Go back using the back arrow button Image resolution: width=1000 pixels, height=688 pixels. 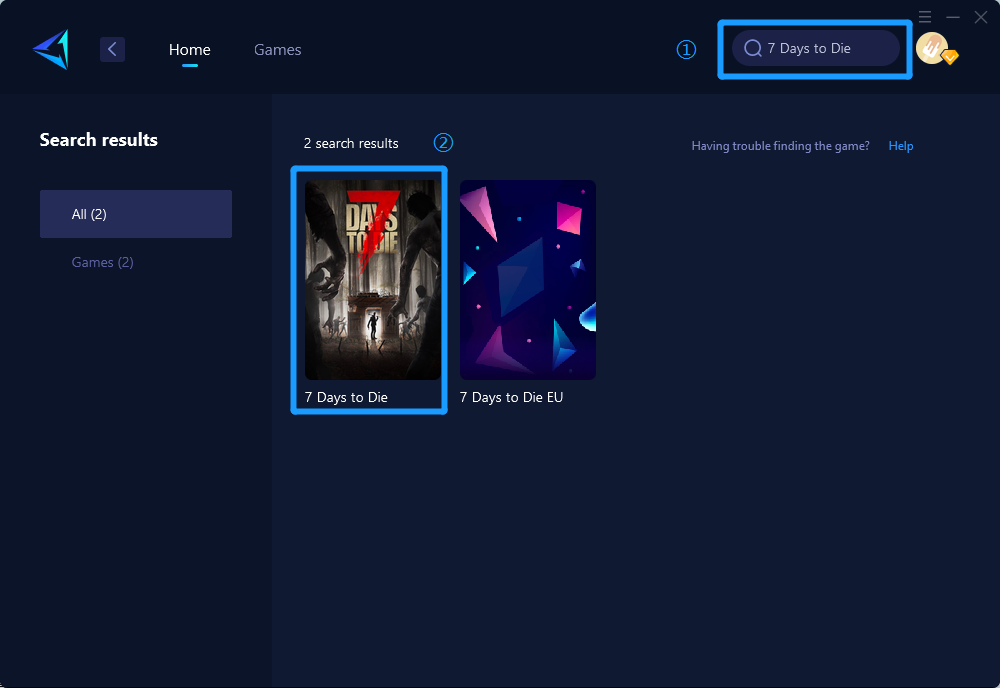coord(112,49)
